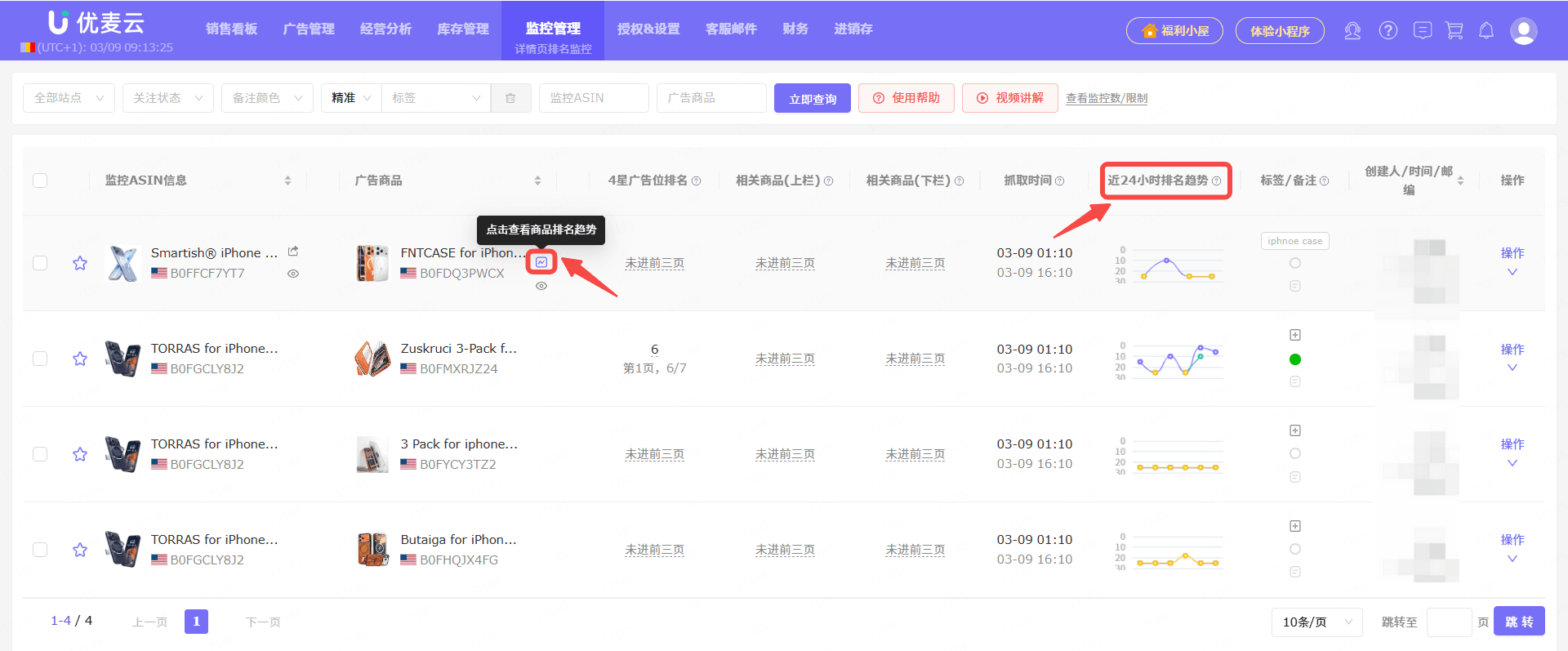Open the 视频讲解 video button
Image resolution: width=1568 pixels, height=651 pixels.
coord(1010,98)
